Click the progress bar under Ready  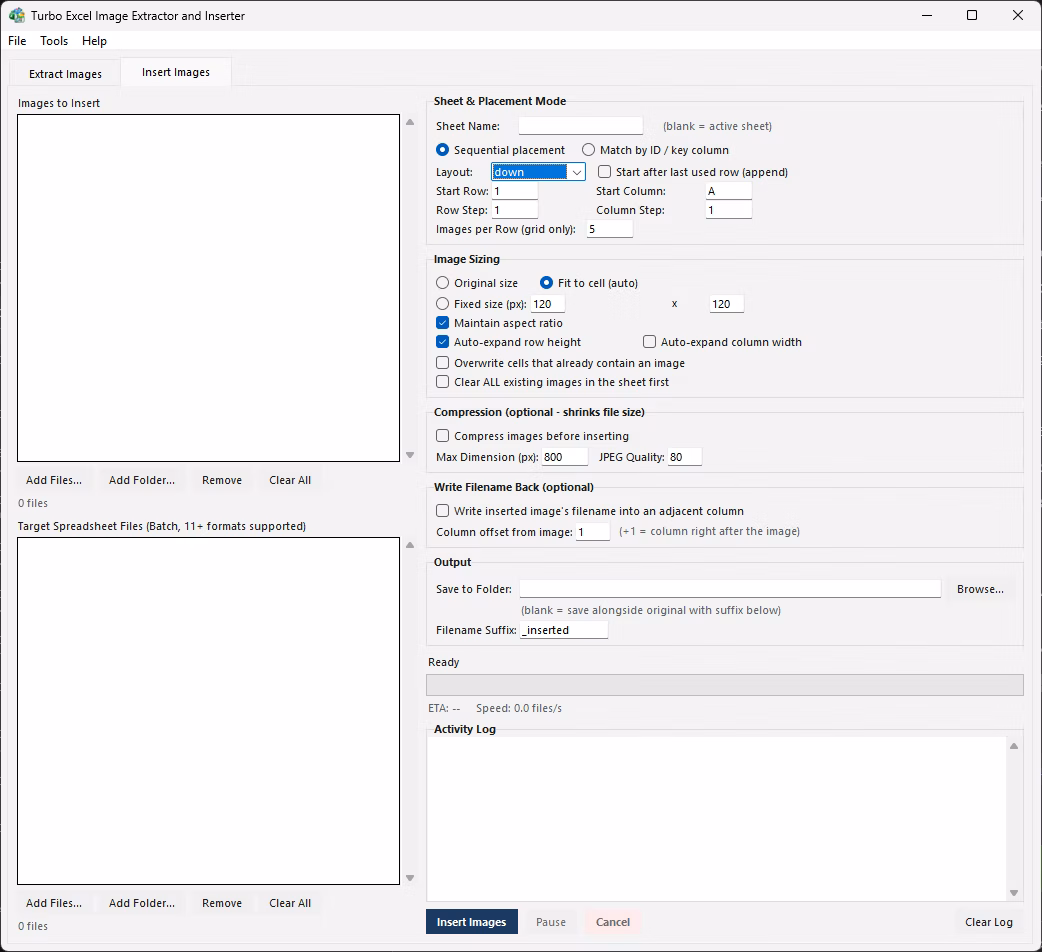point(724,685)
